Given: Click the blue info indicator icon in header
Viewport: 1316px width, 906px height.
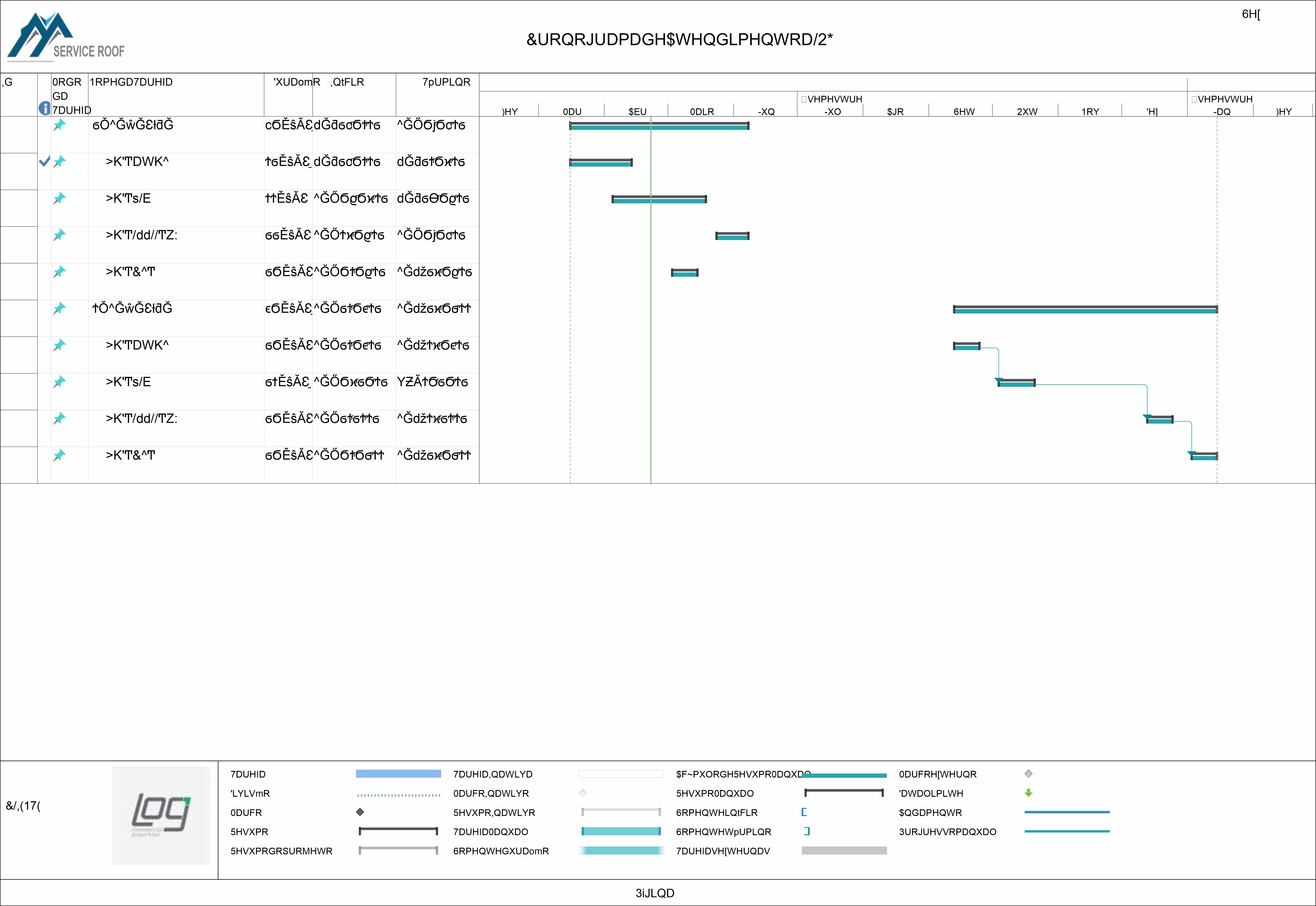Looking at the screenshot, I should [44, 108].
